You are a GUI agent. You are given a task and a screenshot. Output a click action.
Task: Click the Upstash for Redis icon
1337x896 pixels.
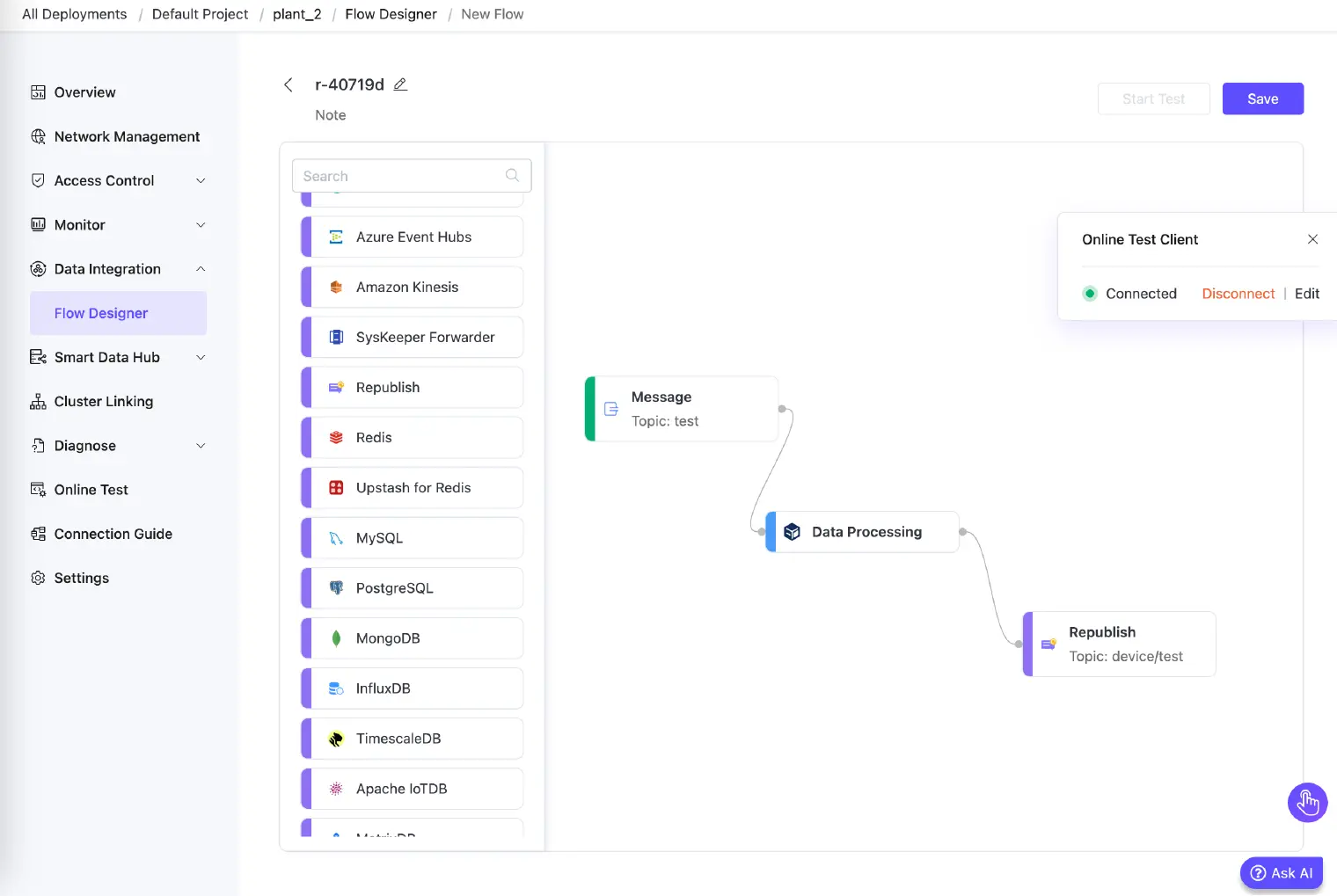pyautogui.click(x=336, y=487)
